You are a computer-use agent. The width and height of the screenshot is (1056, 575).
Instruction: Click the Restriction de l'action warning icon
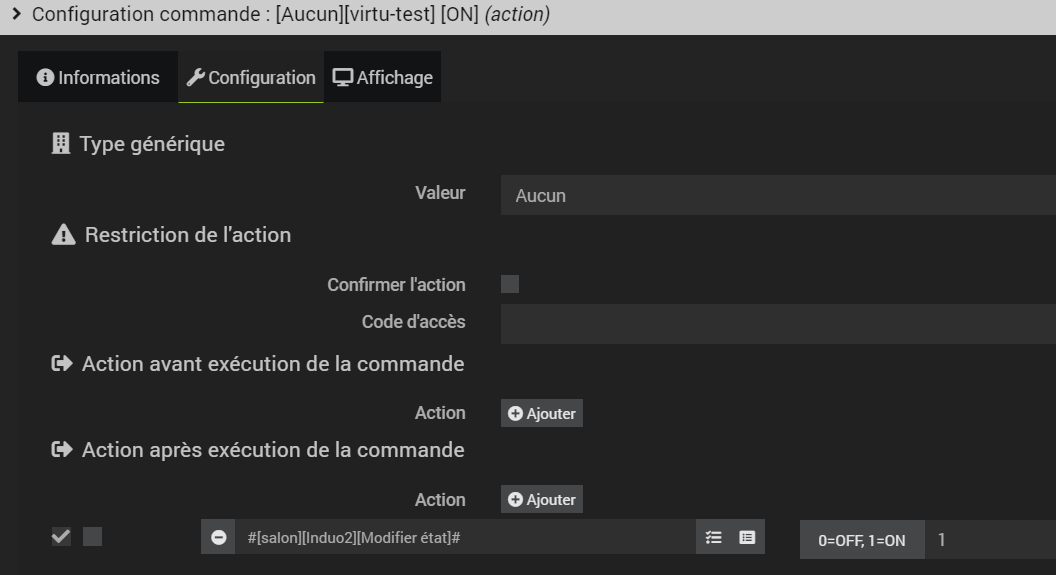(63, 235)
